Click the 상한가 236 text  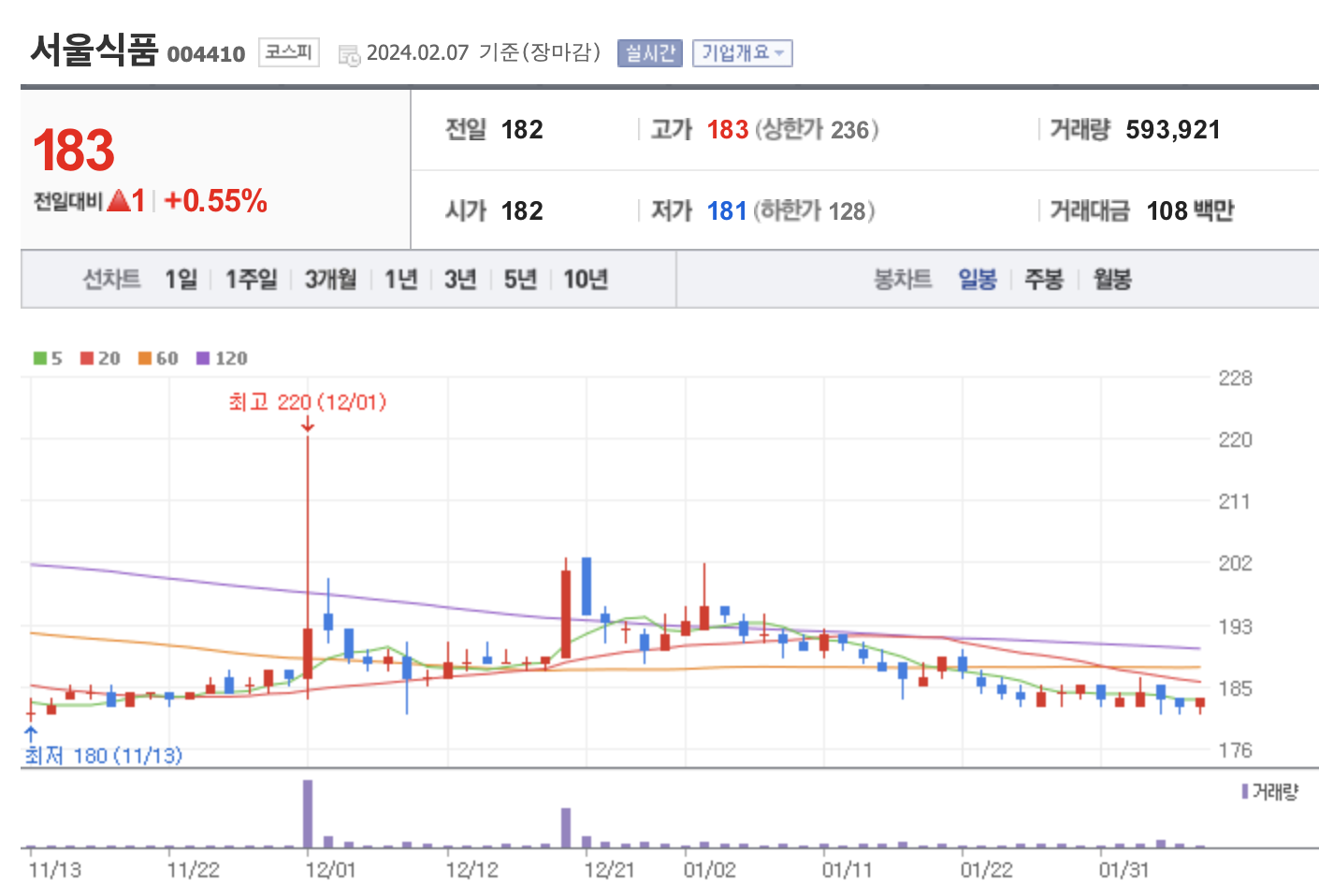(817, 129)
